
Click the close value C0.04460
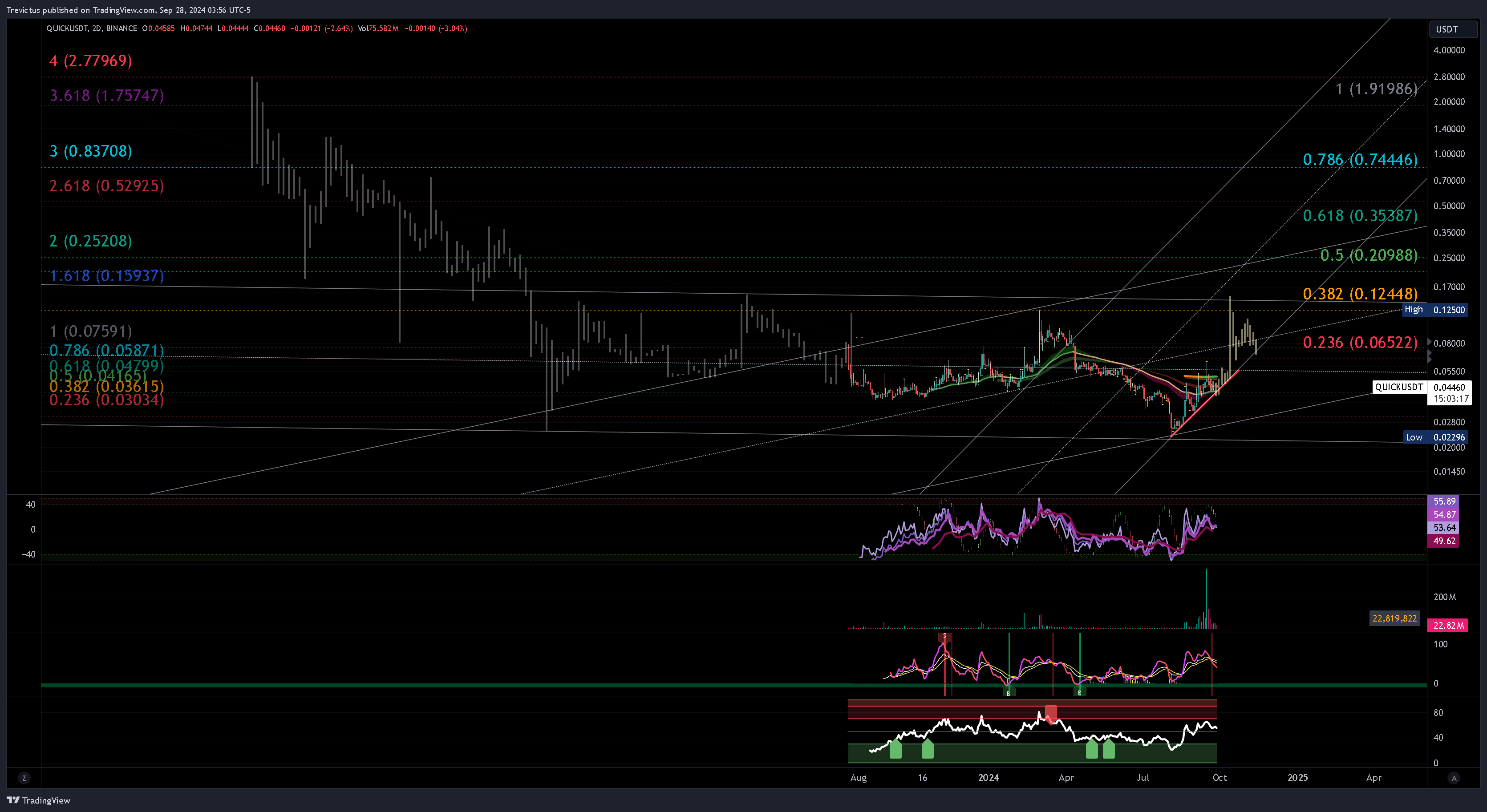[x=270, y=28]
